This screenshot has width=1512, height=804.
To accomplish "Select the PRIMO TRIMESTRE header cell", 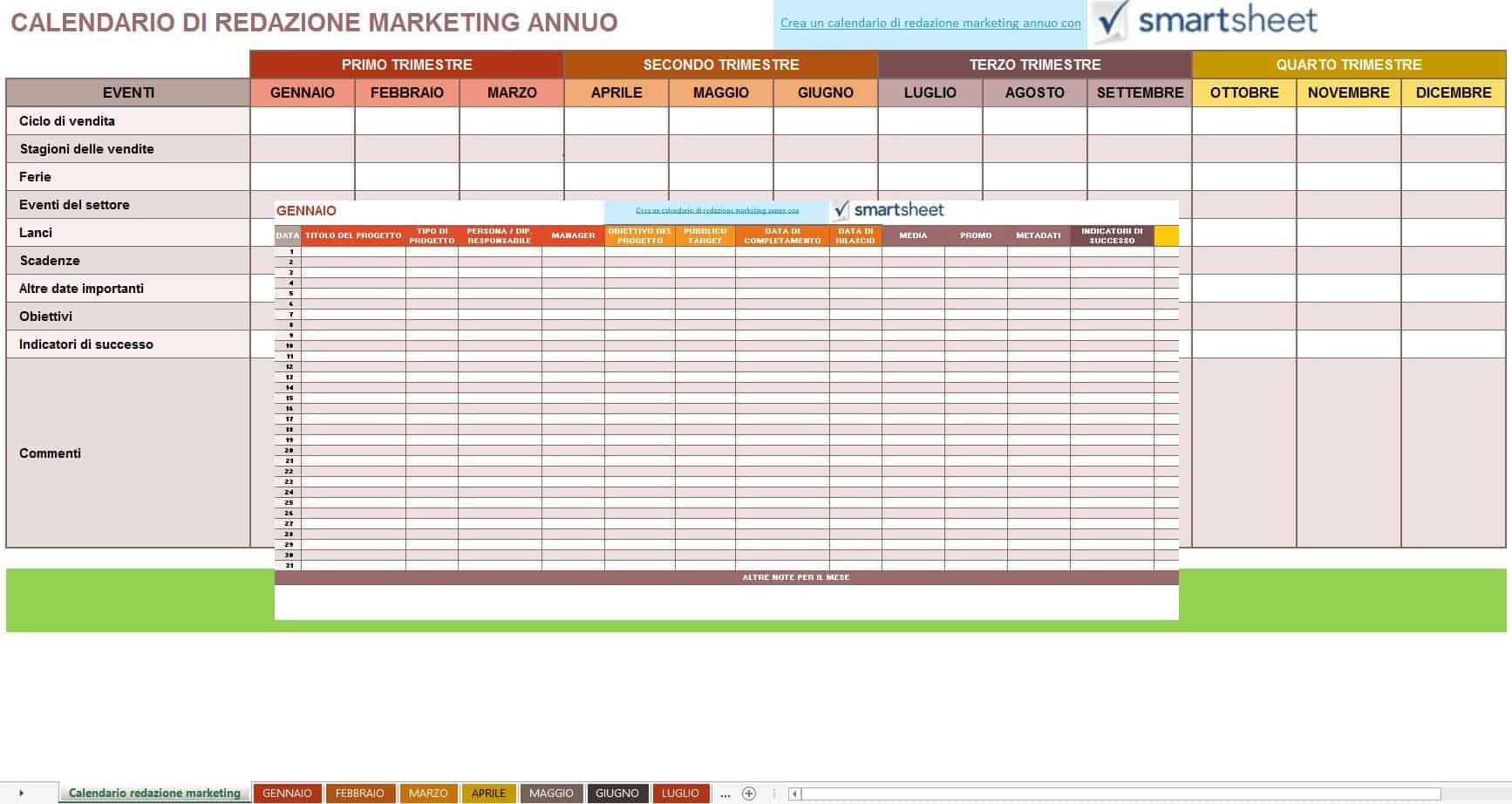I will [407, 65].
